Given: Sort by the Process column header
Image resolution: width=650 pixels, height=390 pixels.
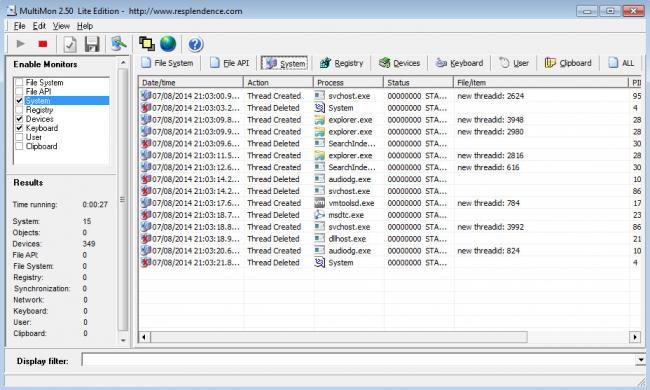Looking at the screenshot, I should (348, 82).
